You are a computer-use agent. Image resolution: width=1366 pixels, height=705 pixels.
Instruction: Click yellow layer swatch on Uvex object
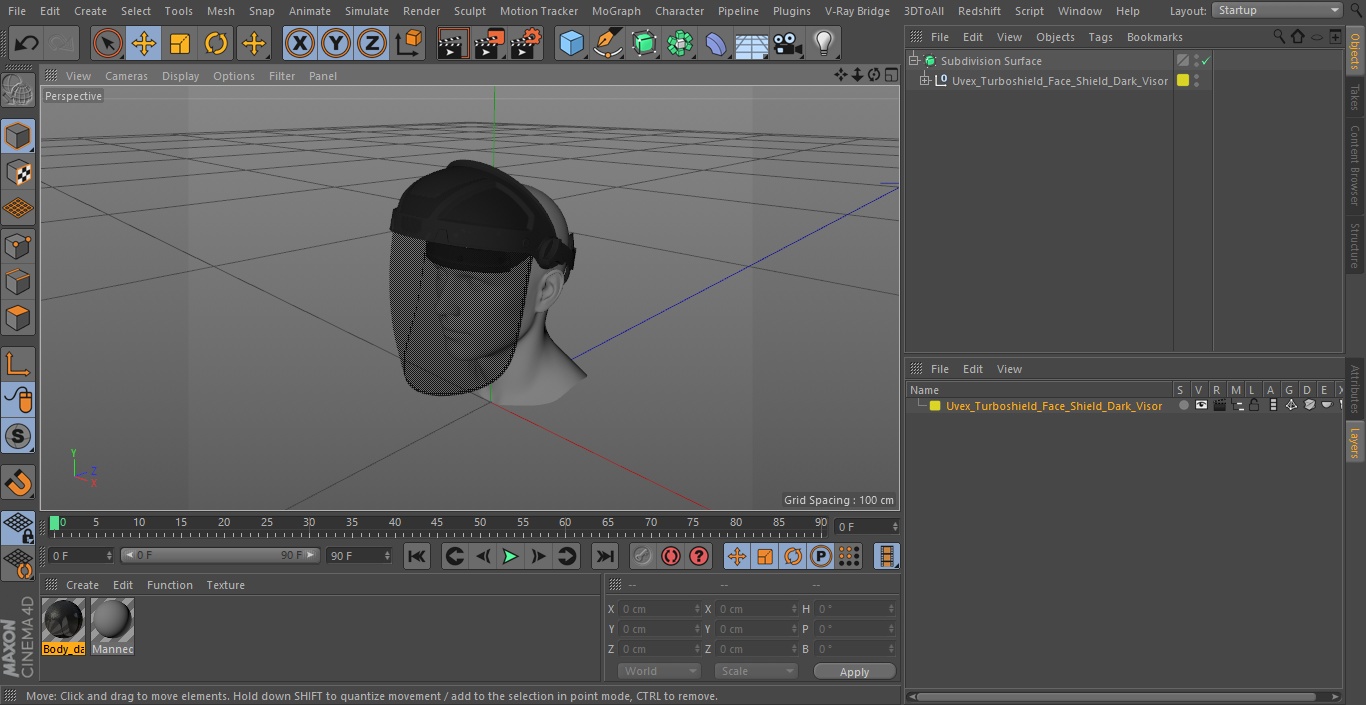coord(1183,81)
